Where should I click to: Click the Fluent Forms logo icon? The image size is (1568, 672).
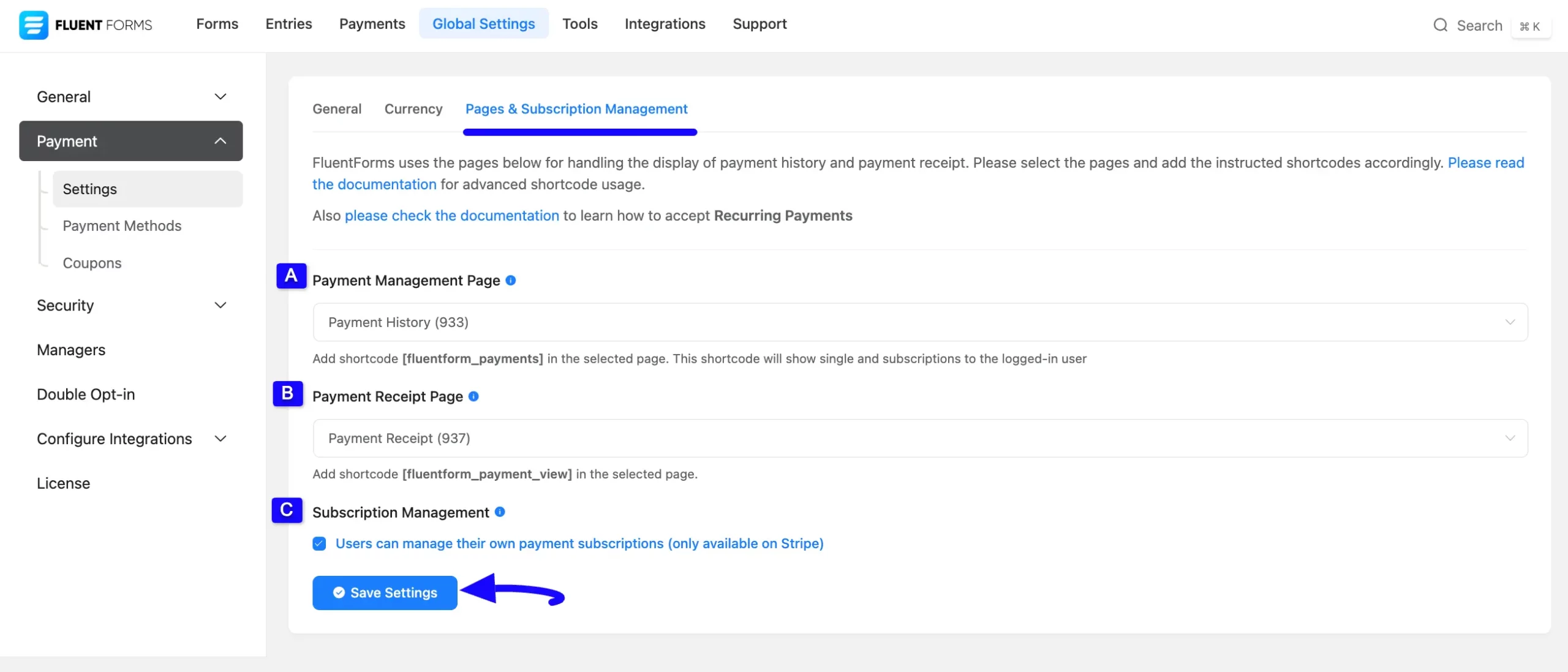(x=34, y=25)
